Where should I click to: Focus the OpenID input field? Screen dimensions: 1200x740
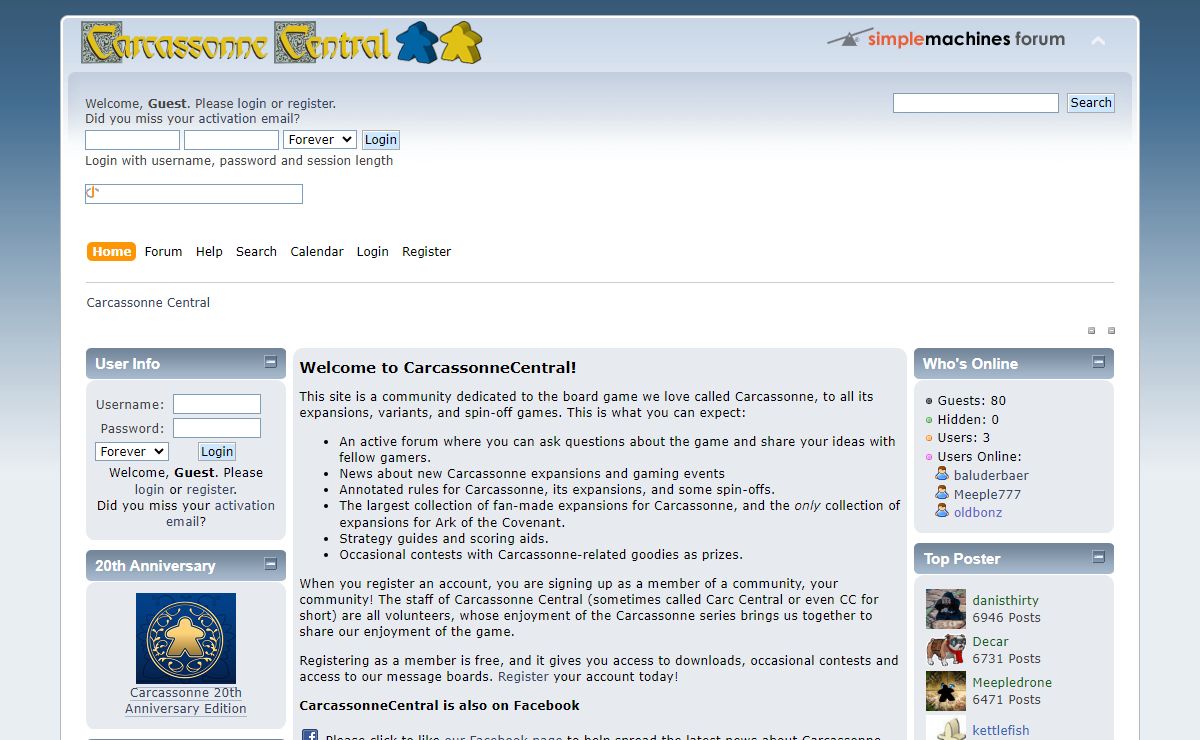pyautogui.click(x=194, y=194)
